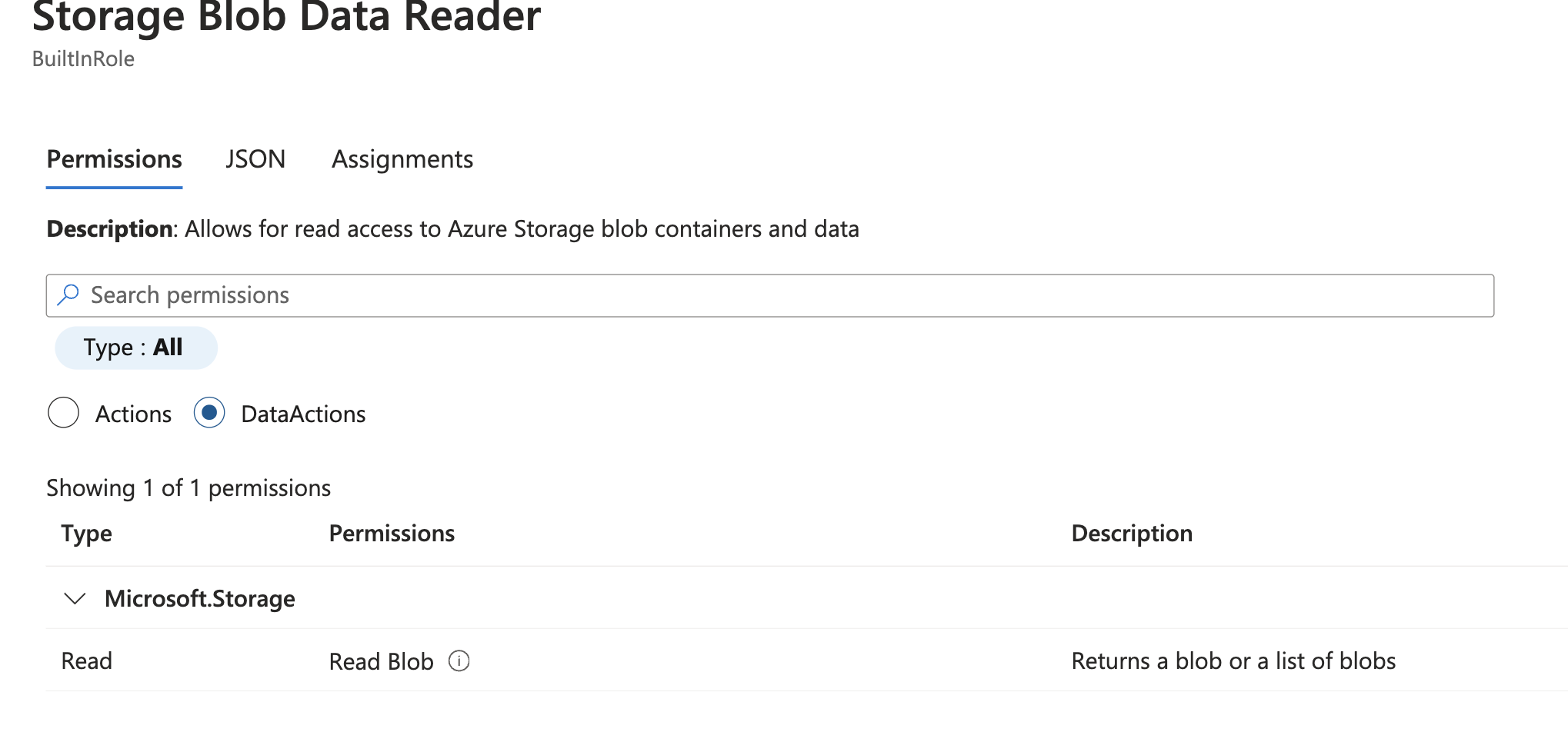
Task: Click the Type column header
Action: [86, 533]
